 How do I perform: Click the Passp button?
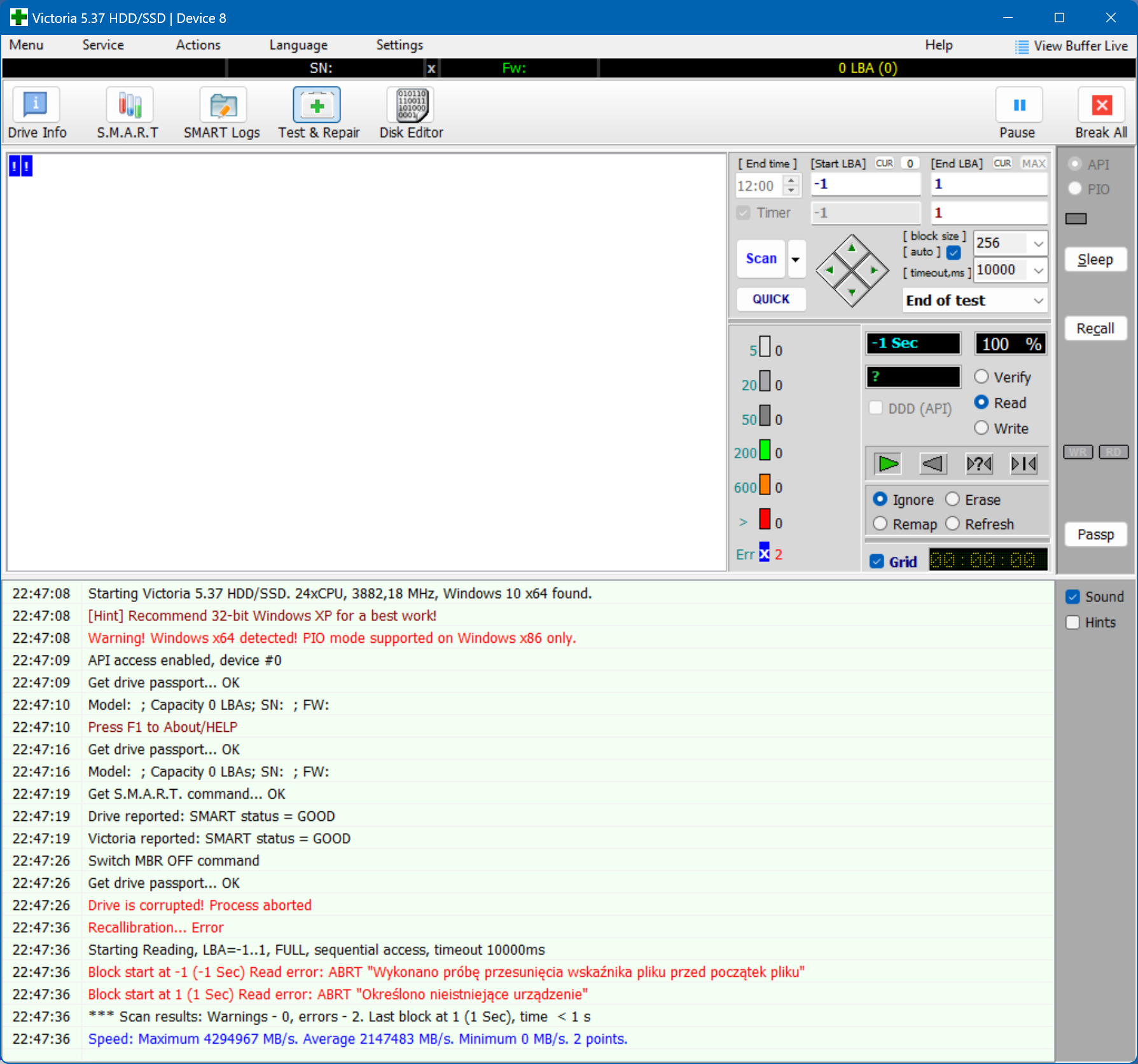[1095, 535]
